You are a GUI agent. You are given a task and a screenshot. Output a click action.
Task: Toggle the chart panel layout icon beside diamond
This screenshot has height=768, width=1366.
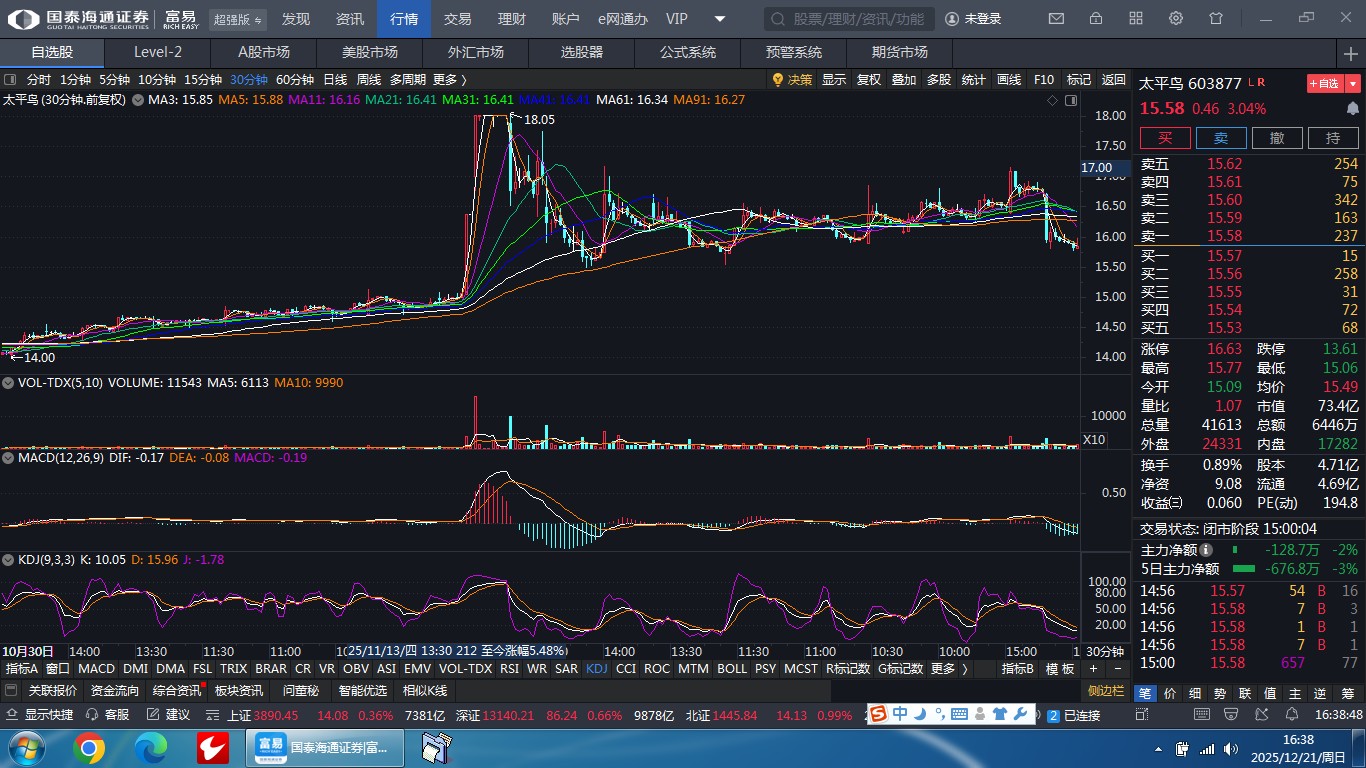[x=1071, y=100]
